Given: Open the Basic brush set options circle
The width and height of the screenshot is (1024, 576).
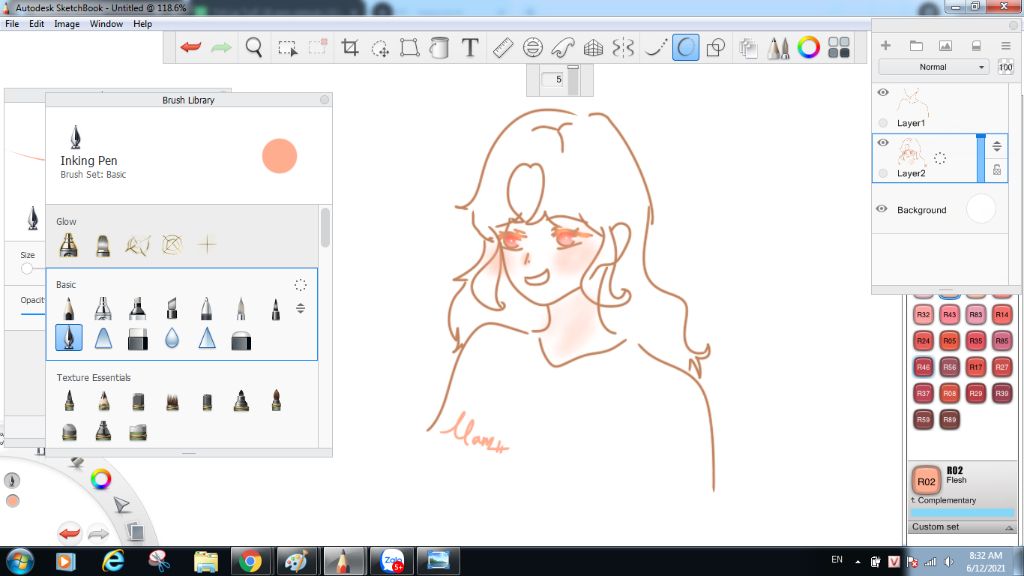Looking at the screenshot, I should (x=300, y=285).
